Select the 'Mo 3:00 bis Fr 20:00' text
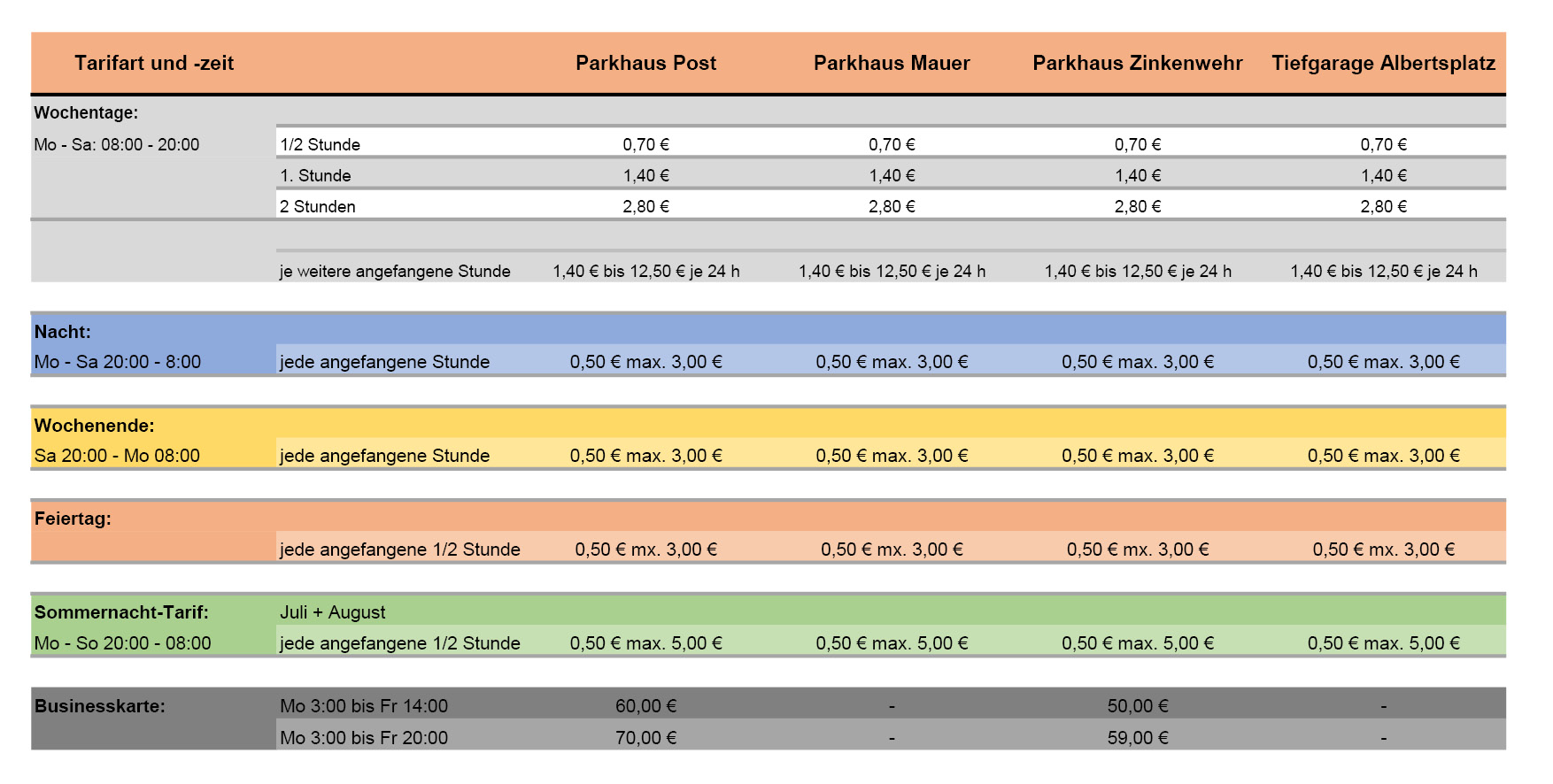Screen dimensions: 1553x784 pos(364,738)
